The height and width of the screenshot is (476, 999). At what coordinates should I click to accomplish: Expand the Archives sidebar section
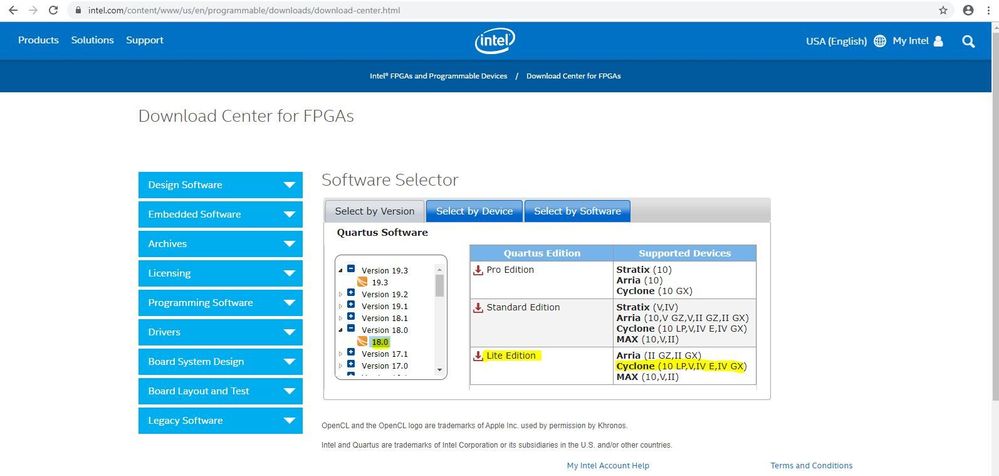[x=220, y=243]
